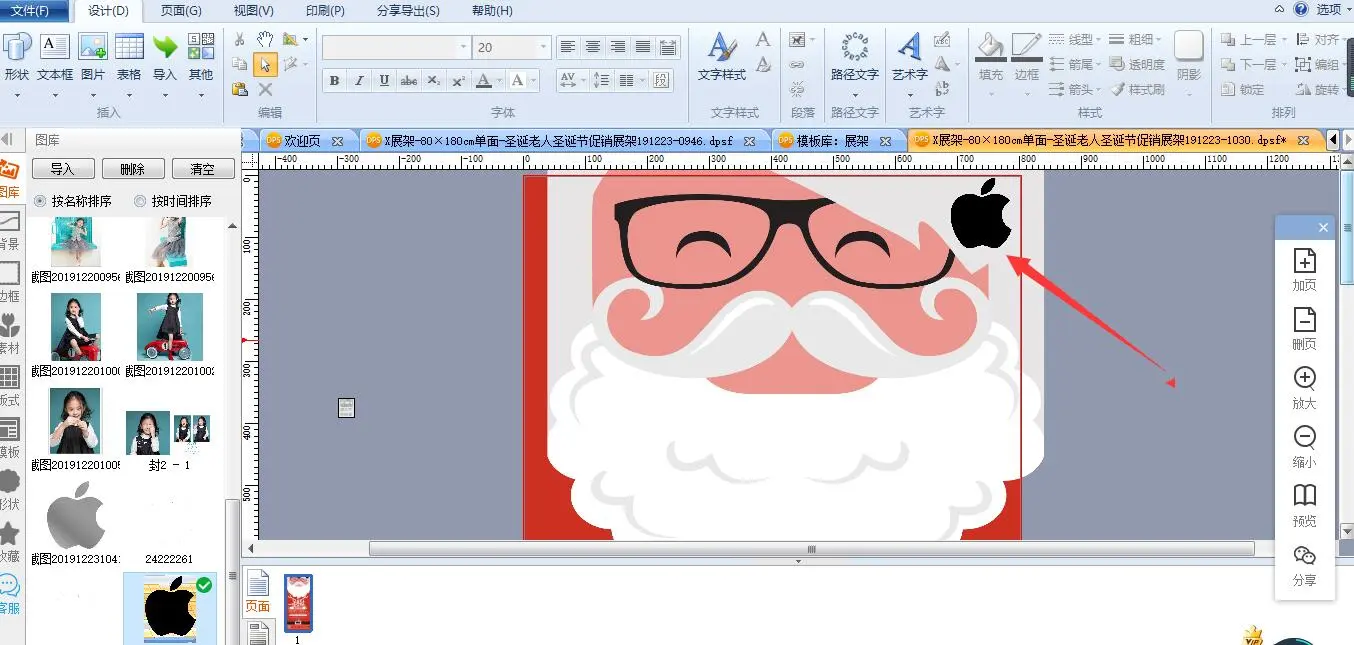The width and height of the screenshot is (1354, 645).
Task: Click the 样式刷 style brush
Action: pos(1138,89)
